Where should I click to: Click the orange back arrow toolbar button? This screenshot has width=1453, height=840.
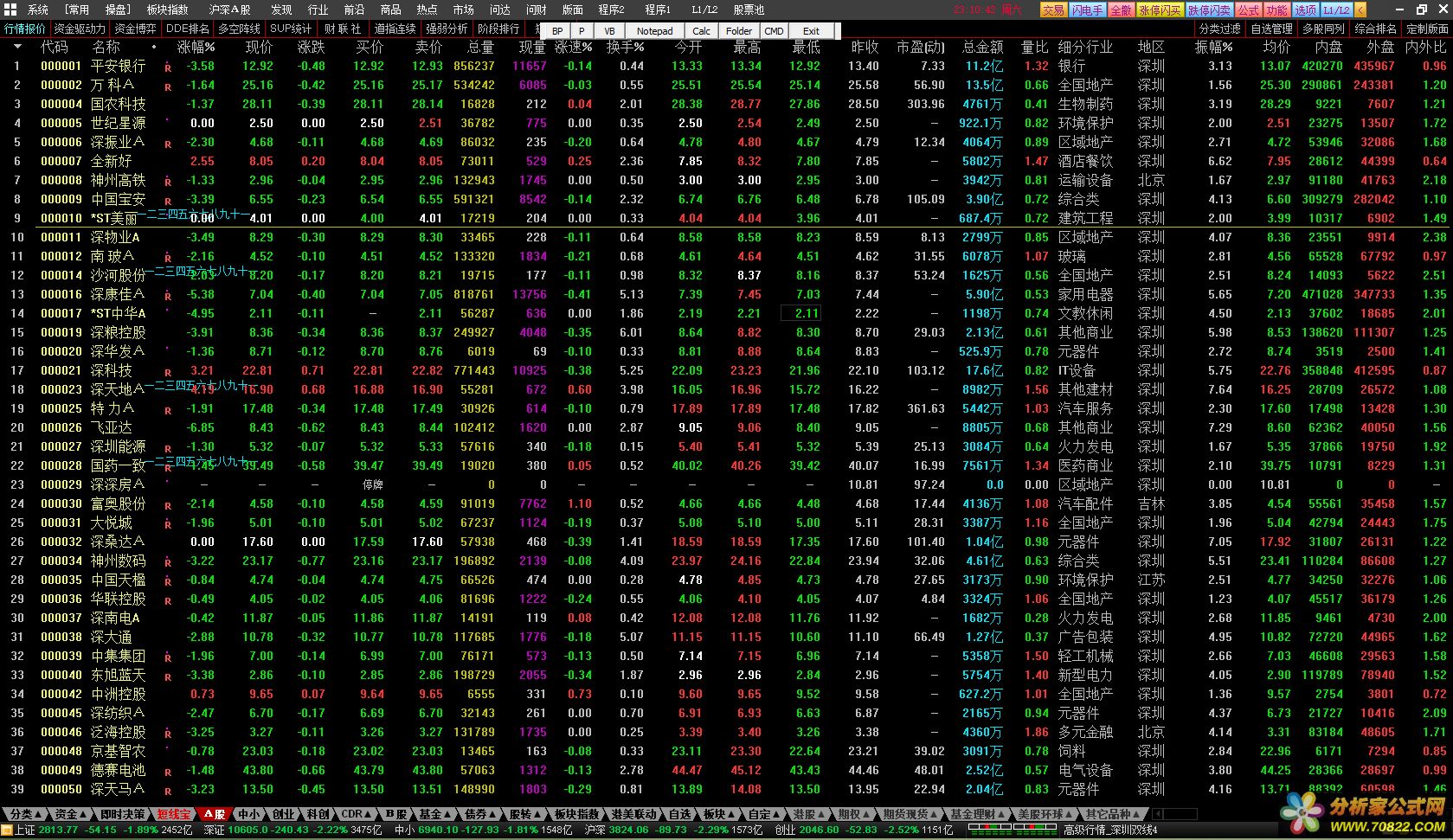1361,10
